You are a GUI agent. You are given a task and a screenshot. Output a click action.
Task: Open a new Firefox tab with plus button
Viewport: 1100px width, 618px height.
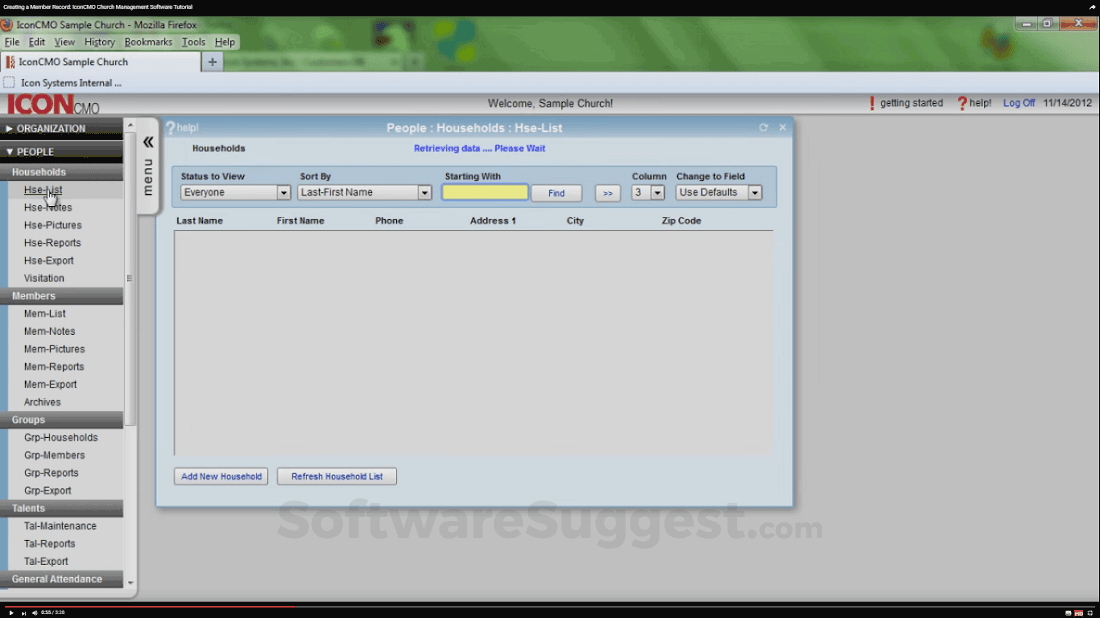[x=212, y=62]
